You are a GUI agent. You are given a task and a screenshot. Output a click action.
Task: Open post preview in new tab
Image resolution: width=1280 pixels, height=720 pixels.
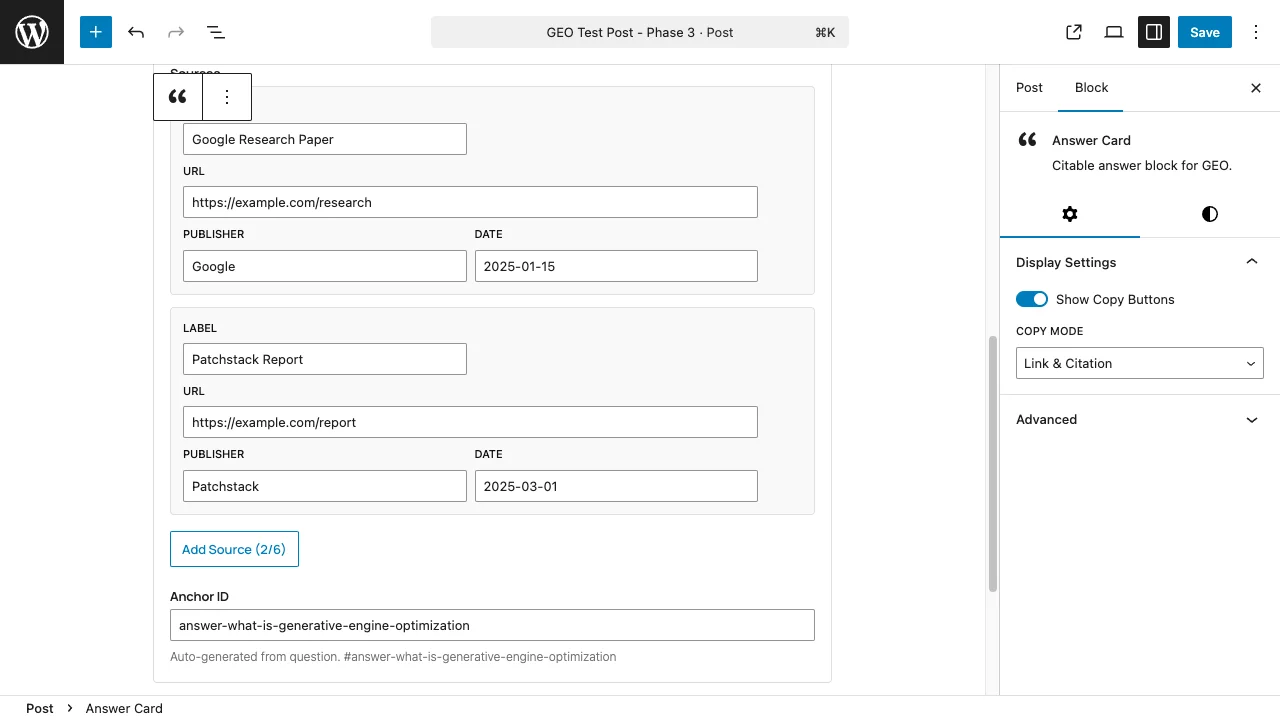1074,32
